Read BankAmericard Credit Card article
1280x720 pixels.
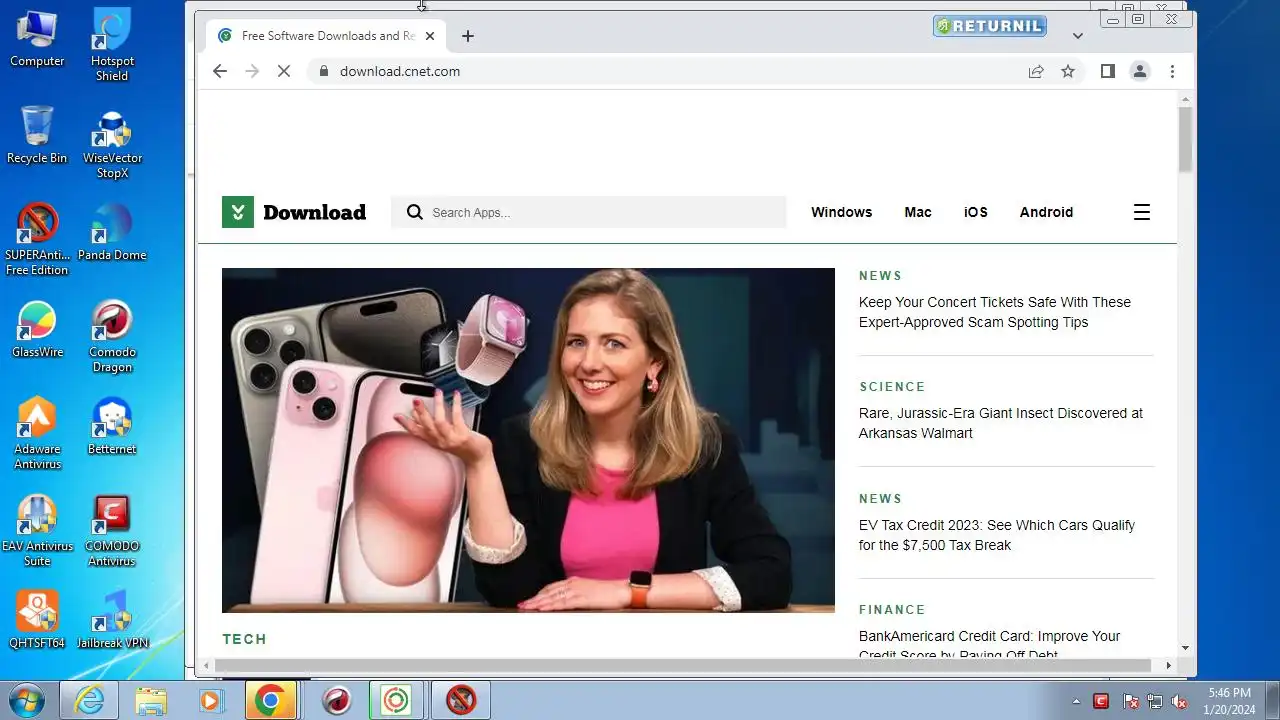click(989, 645)
